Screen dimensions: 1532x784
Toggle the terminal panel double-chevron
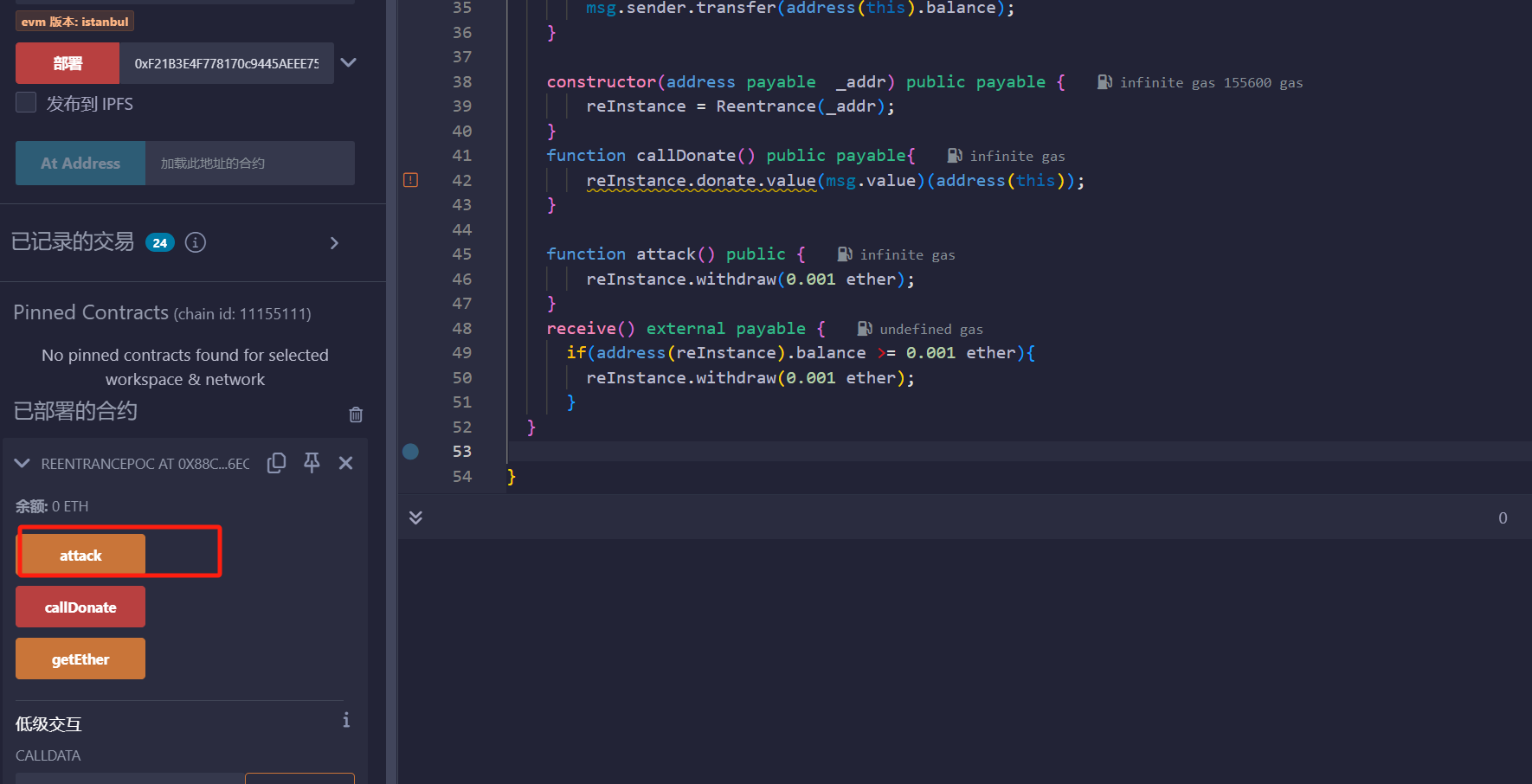pyautogui.click(x=415, y=517)
